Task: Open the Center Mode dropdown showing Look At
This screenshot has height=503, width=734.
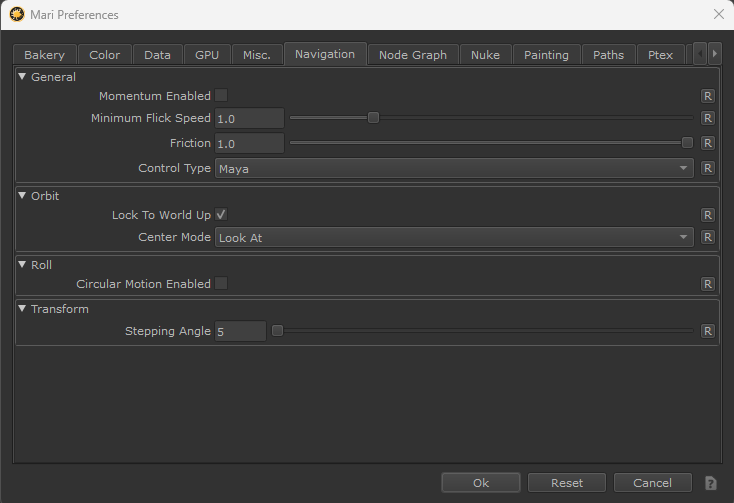Action: point(454,237)
